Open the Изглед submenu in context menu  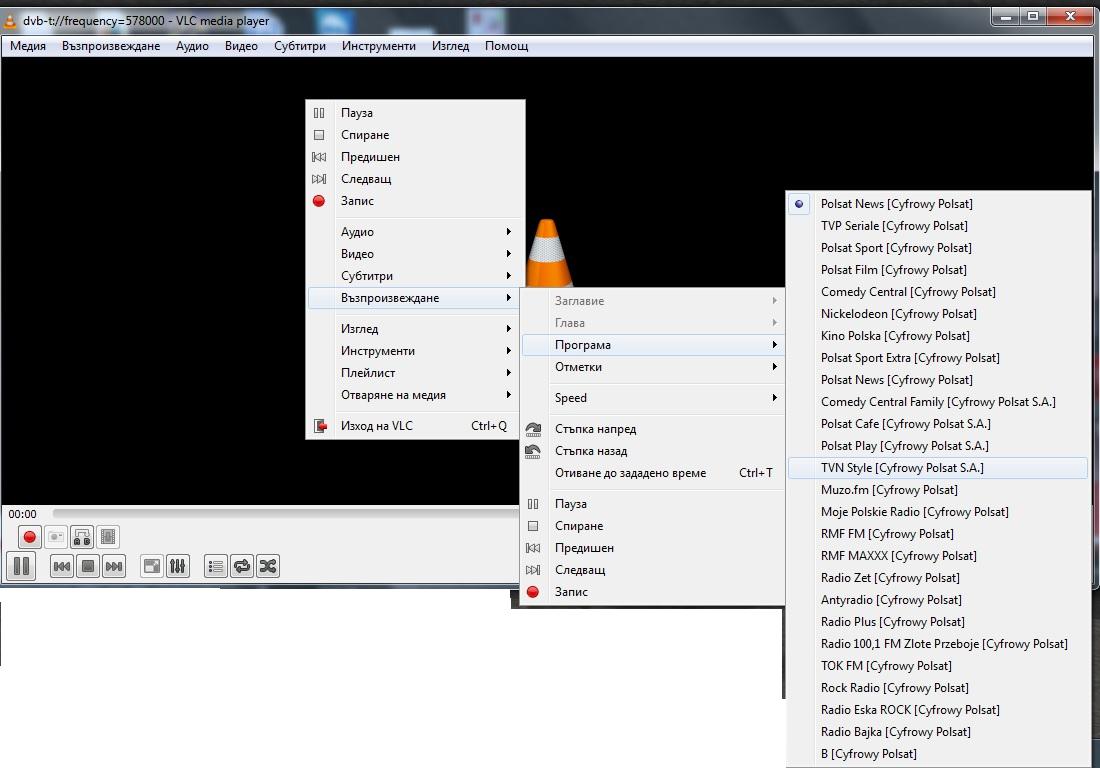click(x=415, y=329)
